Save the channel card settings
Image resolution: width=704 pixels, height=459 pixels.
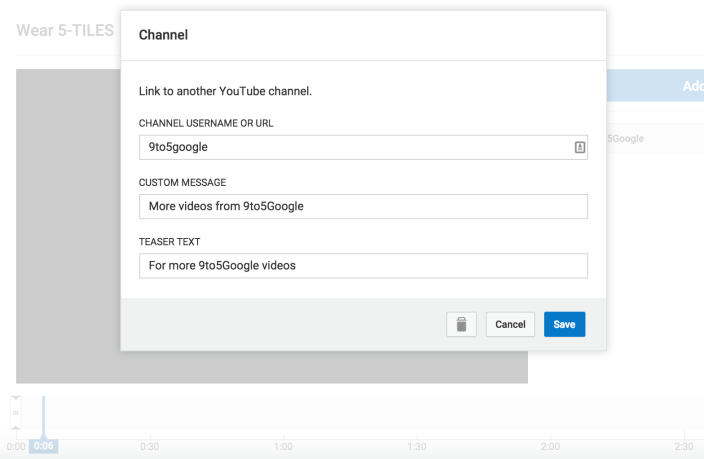click(564, 324)
